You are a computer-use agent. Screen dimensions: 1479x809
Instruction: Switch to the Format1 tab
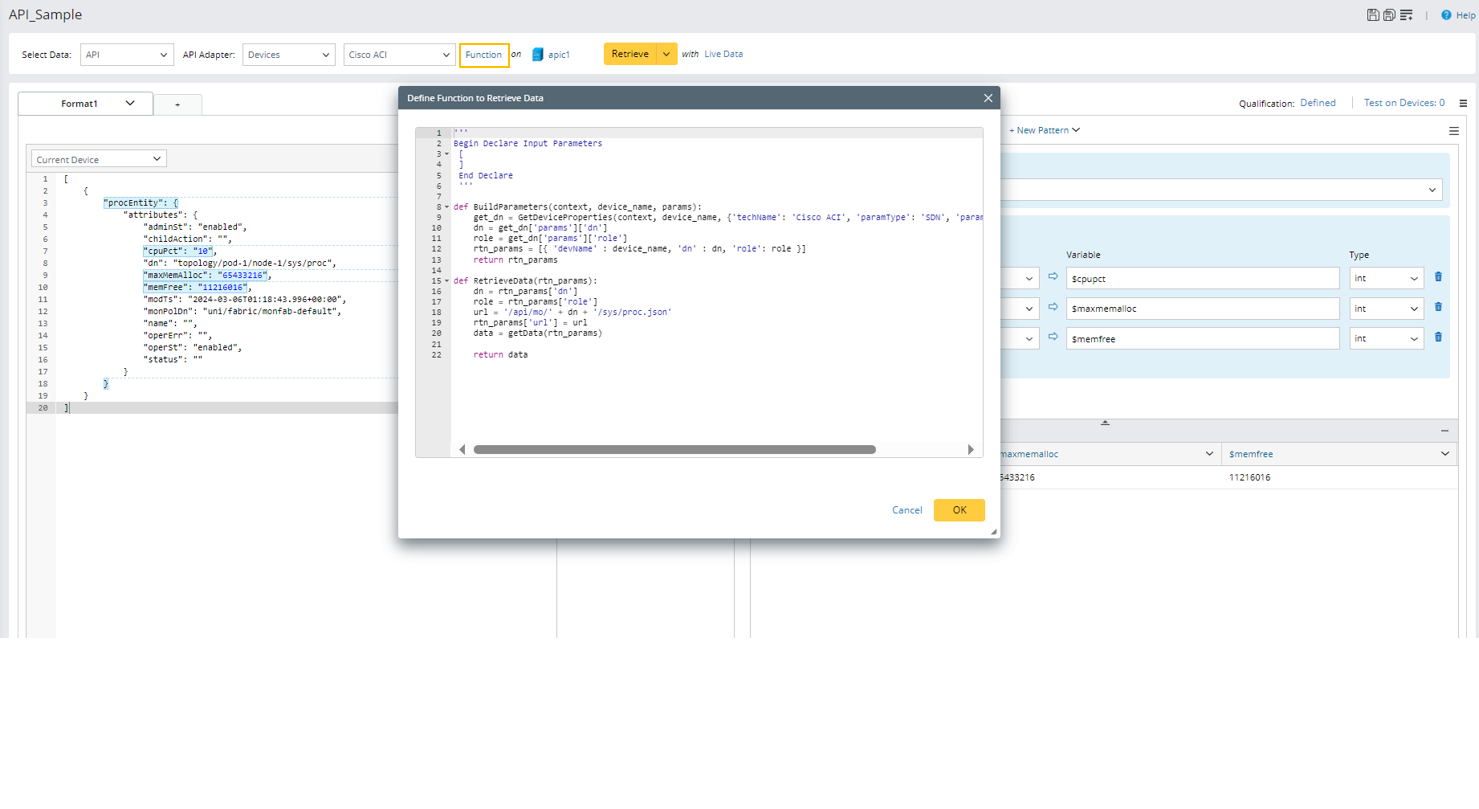coord(80,103)
